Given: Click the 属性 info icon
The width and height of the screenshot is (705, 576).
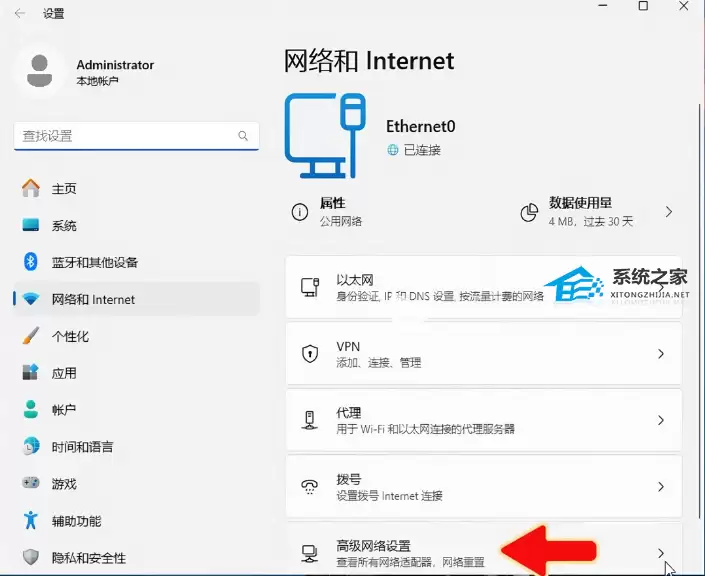Looking at the screenshot, I should [299, 212].
